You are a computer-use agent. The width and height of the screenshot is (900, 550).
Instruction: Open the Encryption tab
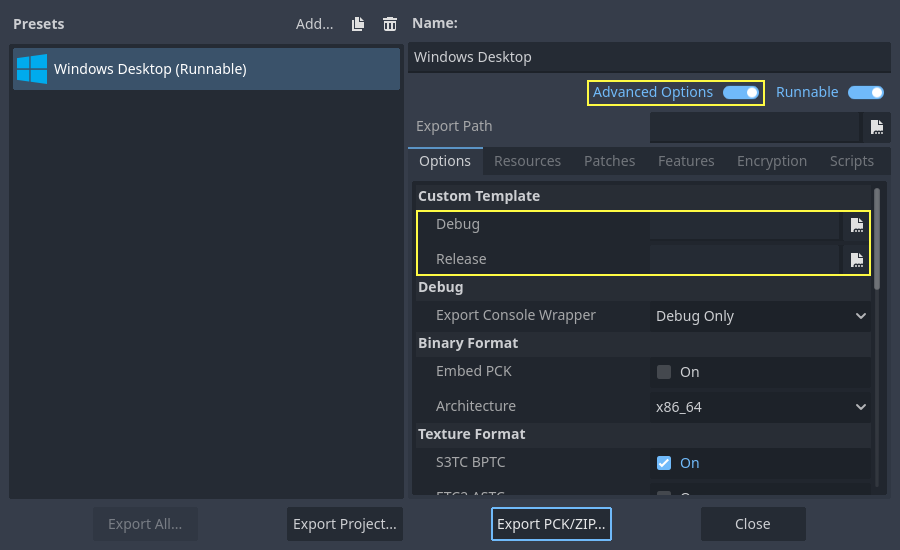pyautogui.click(x=771, y=161)
